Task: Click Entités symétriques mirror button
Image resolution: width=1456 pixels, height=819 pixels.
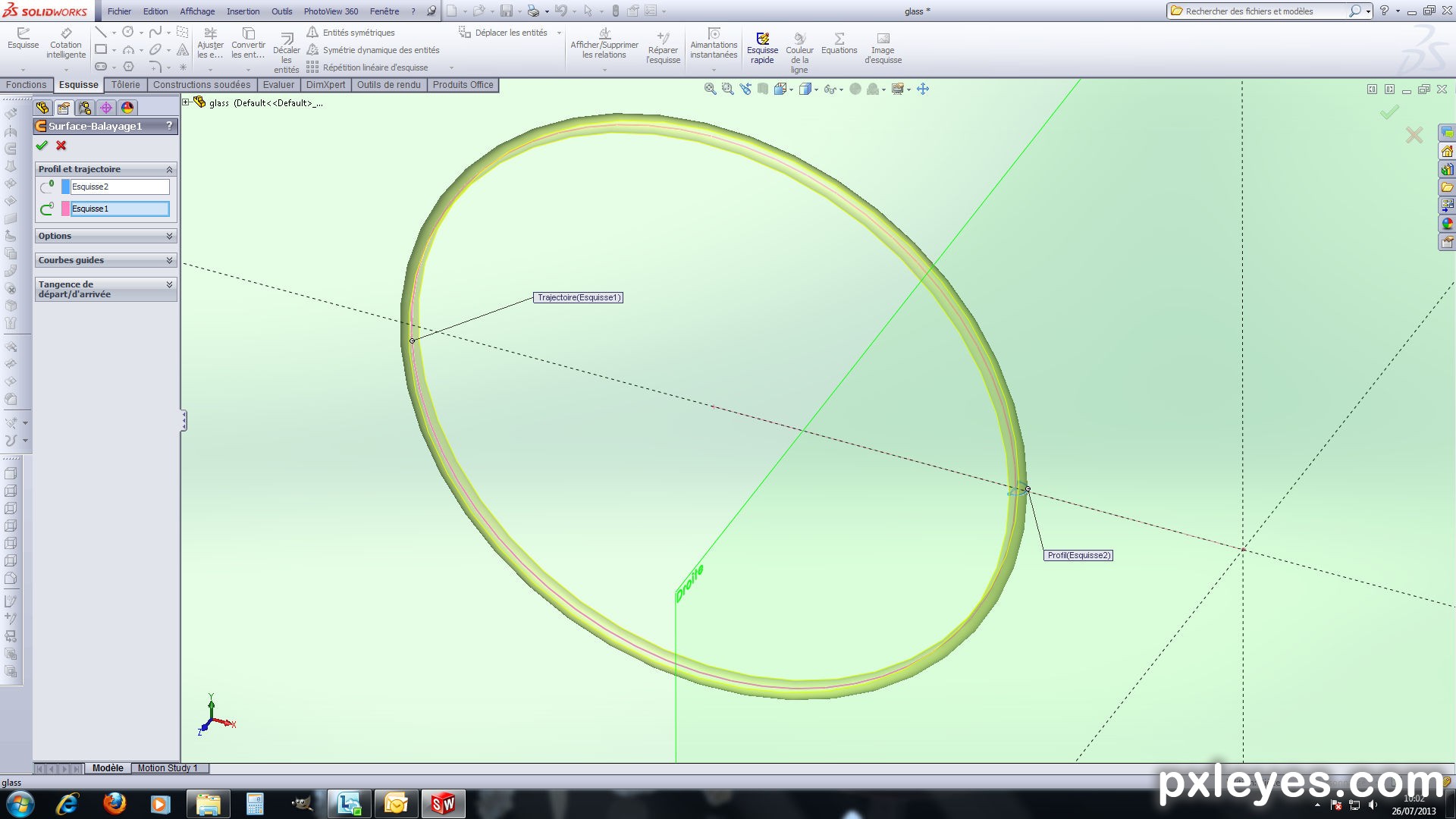Action: click(351, 33)
